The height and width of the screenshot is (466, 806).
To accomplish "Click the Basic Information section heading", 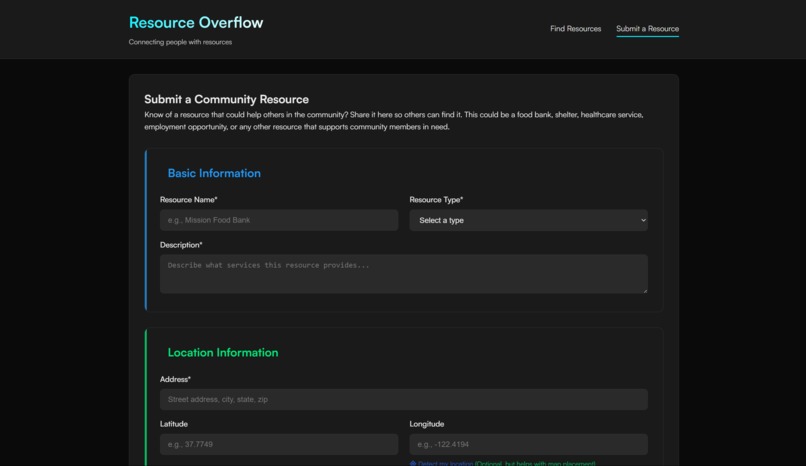I will [214, 173].
